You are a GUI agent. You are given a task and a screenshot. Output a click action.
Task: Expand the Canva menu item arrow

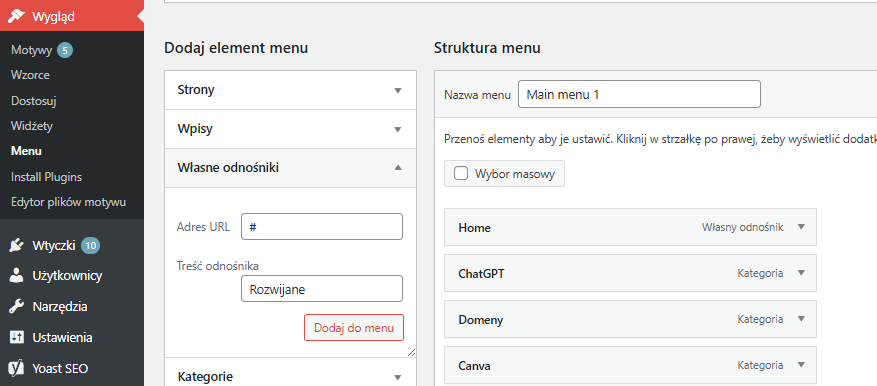(801, 365)
